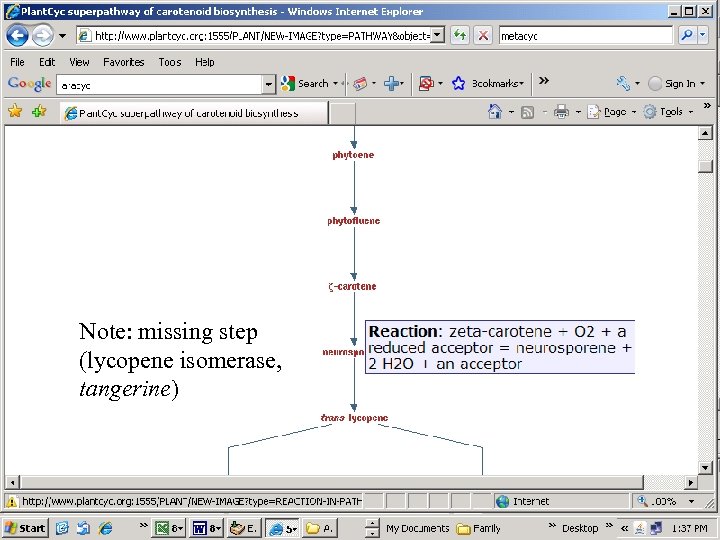The height and width of the screenshot is (540, 720).
Task: Click the vertical scrollbar thumb
Action: point(705,166)
